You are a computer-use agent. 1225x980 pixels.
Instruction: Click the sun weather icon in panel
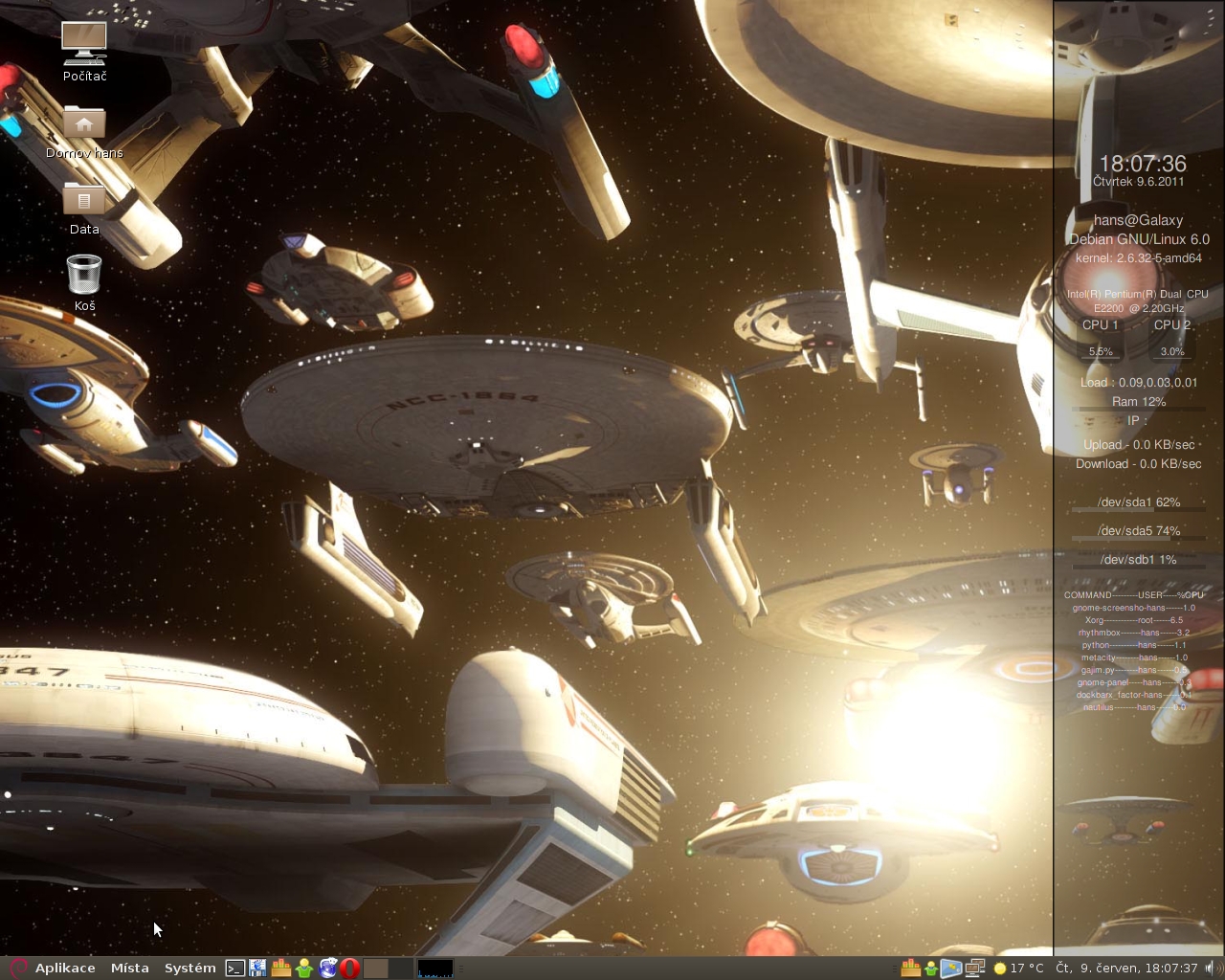point(1000,969)
